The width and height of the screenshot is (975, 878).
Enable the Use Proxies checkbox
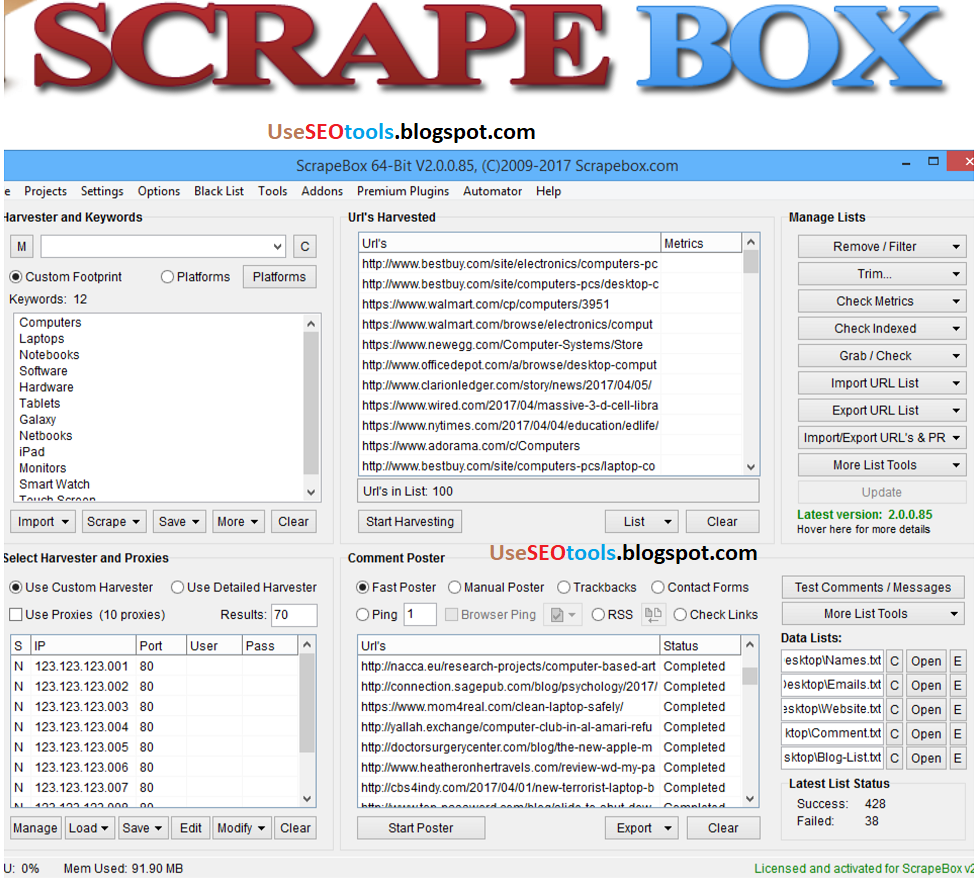point(16,614)
